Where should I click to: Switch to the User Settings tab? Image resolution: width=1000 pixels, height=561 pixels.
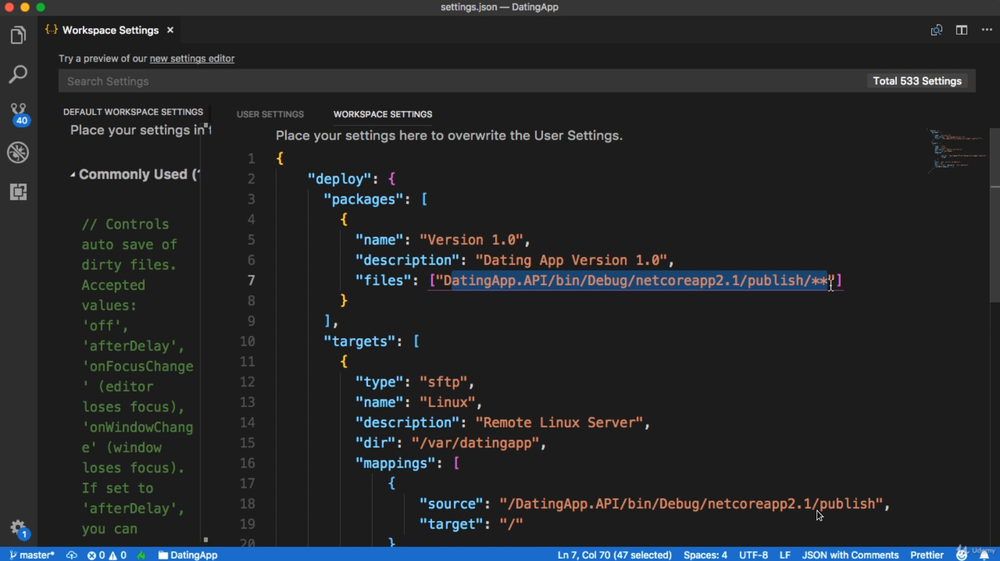pyautogui.click(x=270, y=114)
